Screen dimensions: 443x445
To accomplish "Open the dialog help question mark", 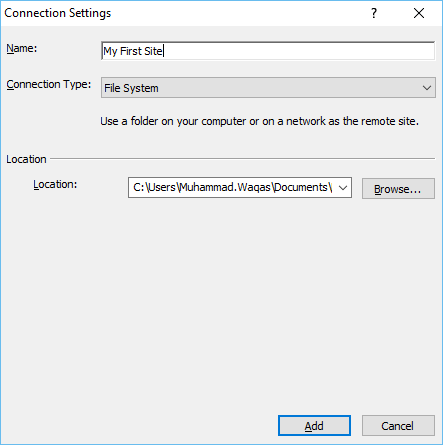I will point(374,13).
